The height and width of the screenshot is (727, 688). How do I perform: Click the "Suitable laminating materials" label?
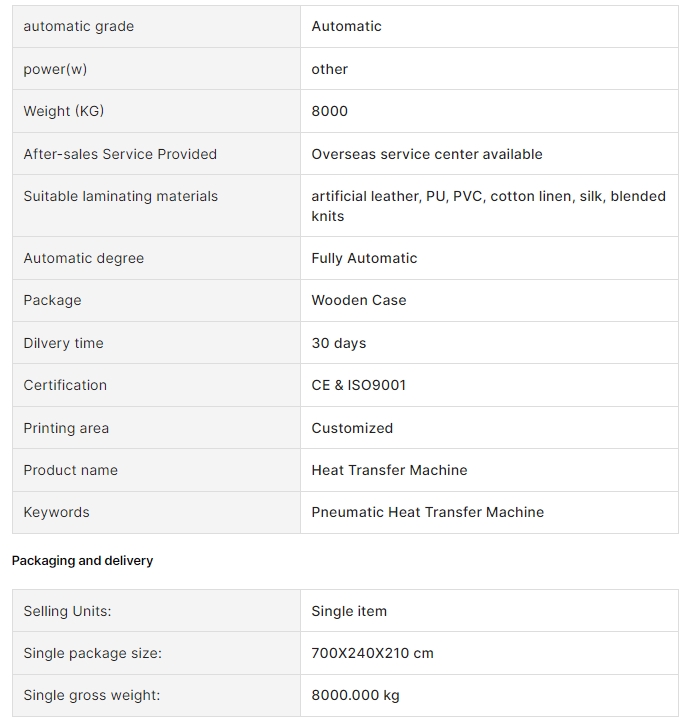click(120, 196)
